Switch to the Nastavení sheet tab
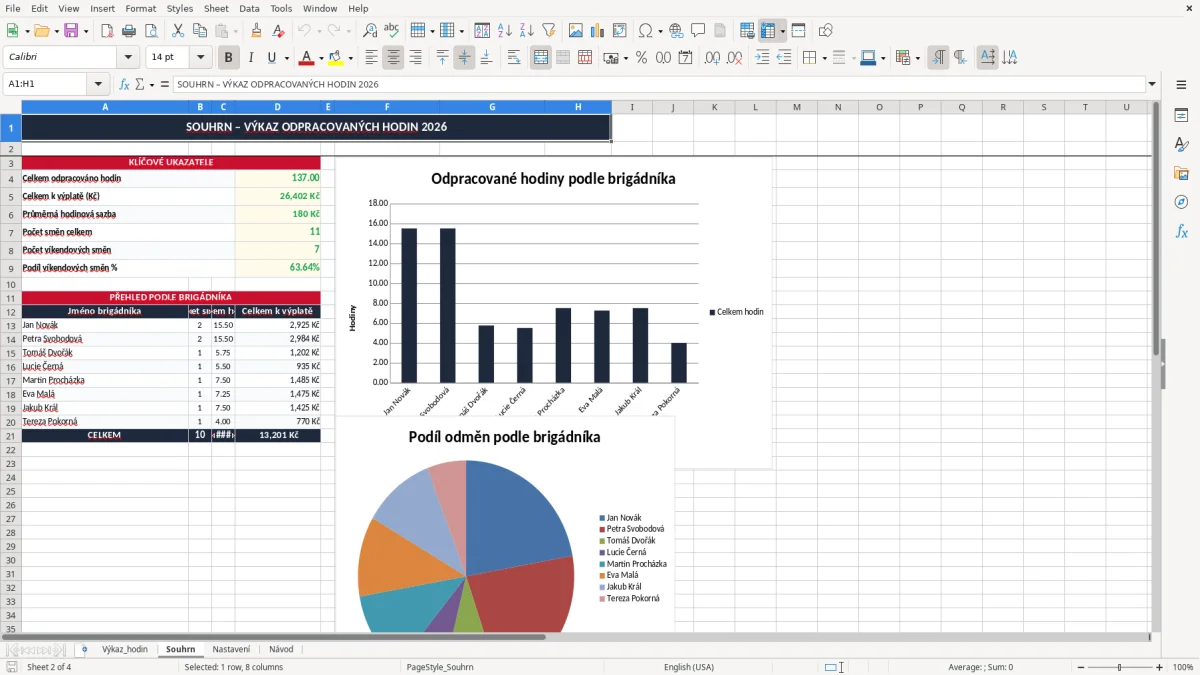Screen dimensions: 1200x675 coord(232,649)
